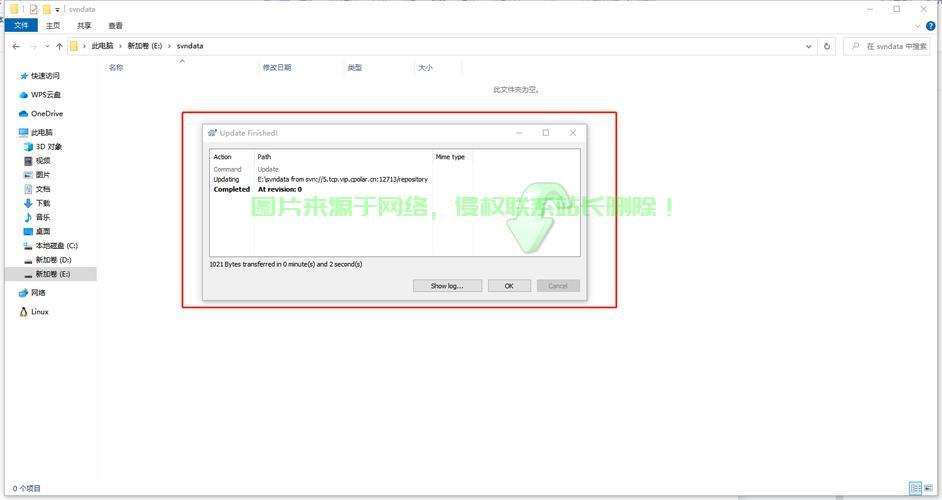Open the 下载 folder in sidebar

click(43, 203)
